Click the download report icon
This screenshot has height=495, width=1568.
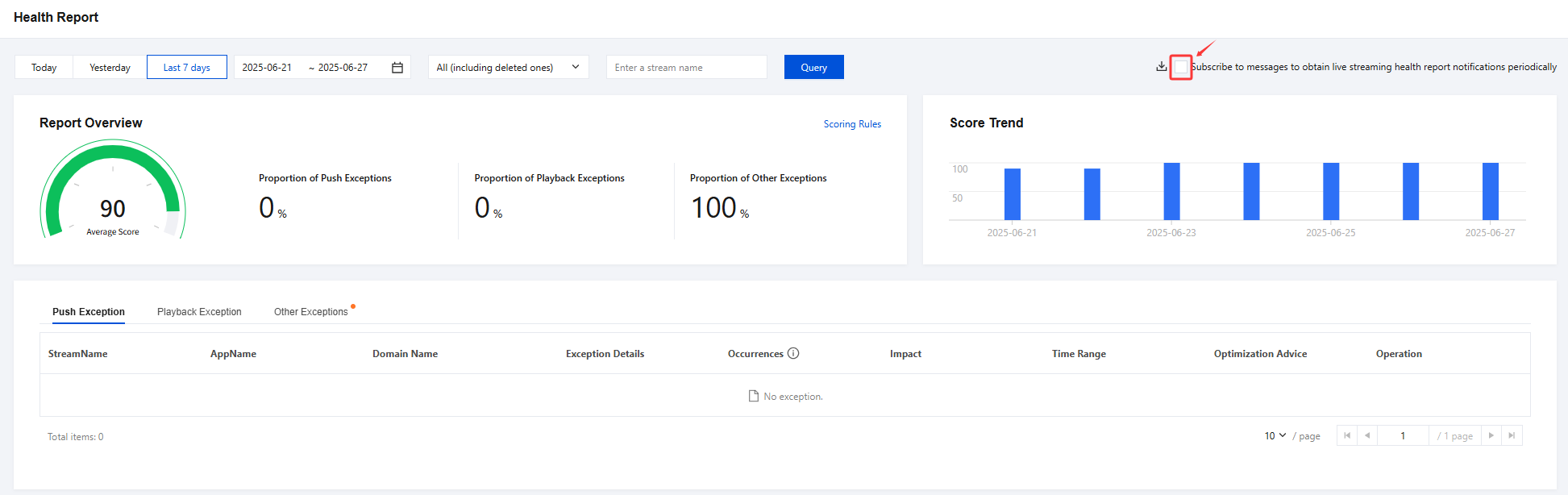[x=1161, y=67]
